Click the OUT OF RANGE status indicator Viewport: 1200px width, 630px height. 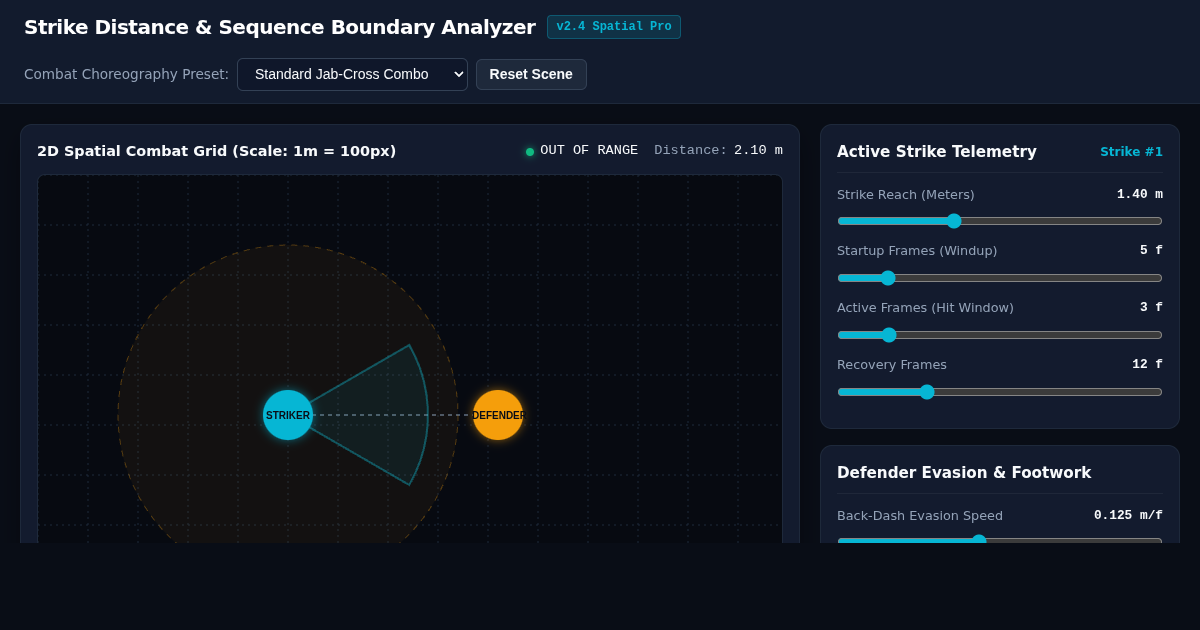581,151
